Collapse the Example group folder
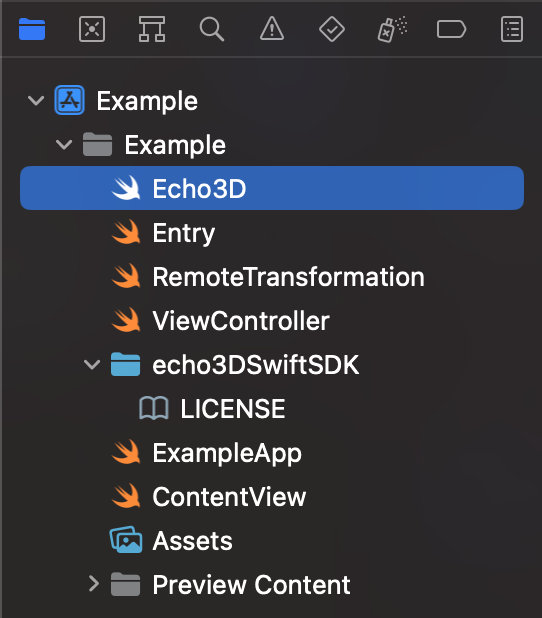The image size is (542, 618). [x=64, y=145]
